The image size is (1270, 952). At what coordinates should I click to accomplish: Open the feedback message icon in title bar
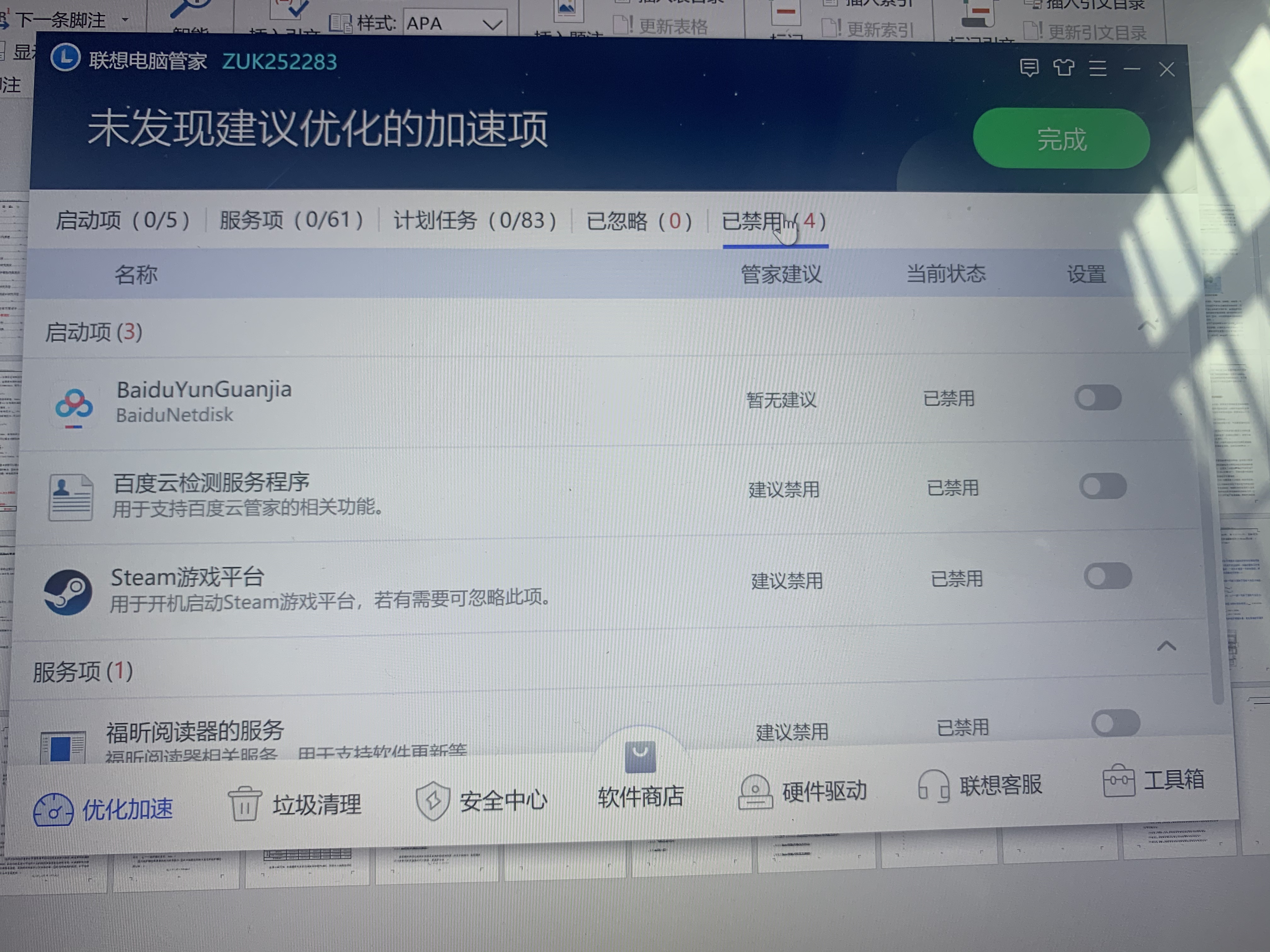click(1029, 68)
